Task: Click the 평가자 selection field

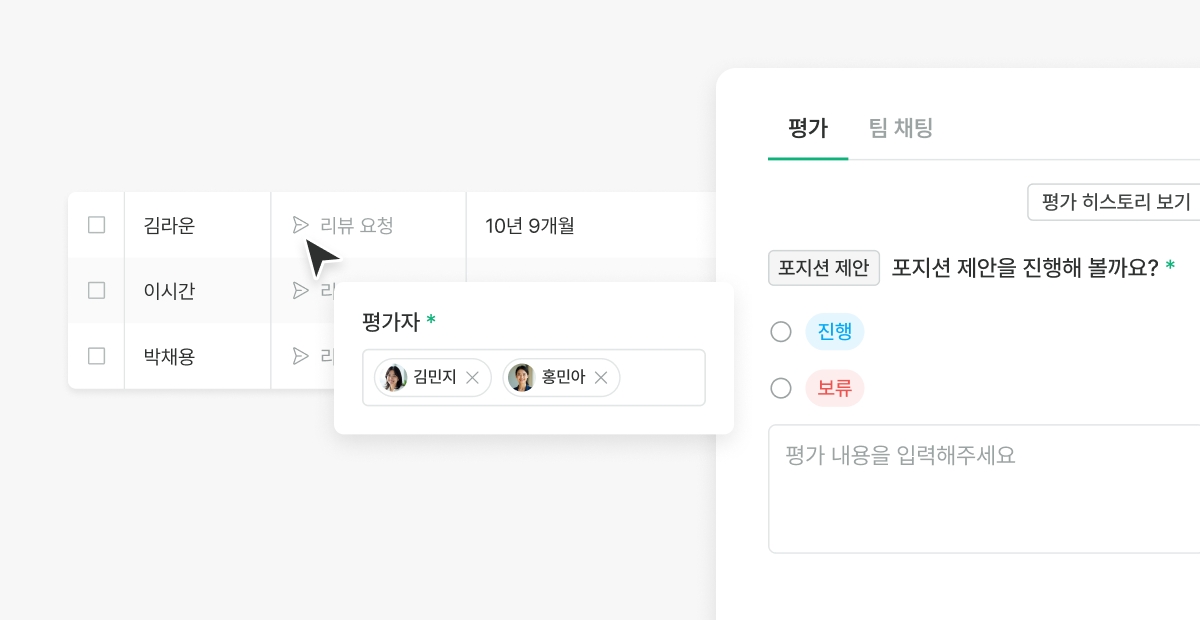Action: click(x=660, y=378)
